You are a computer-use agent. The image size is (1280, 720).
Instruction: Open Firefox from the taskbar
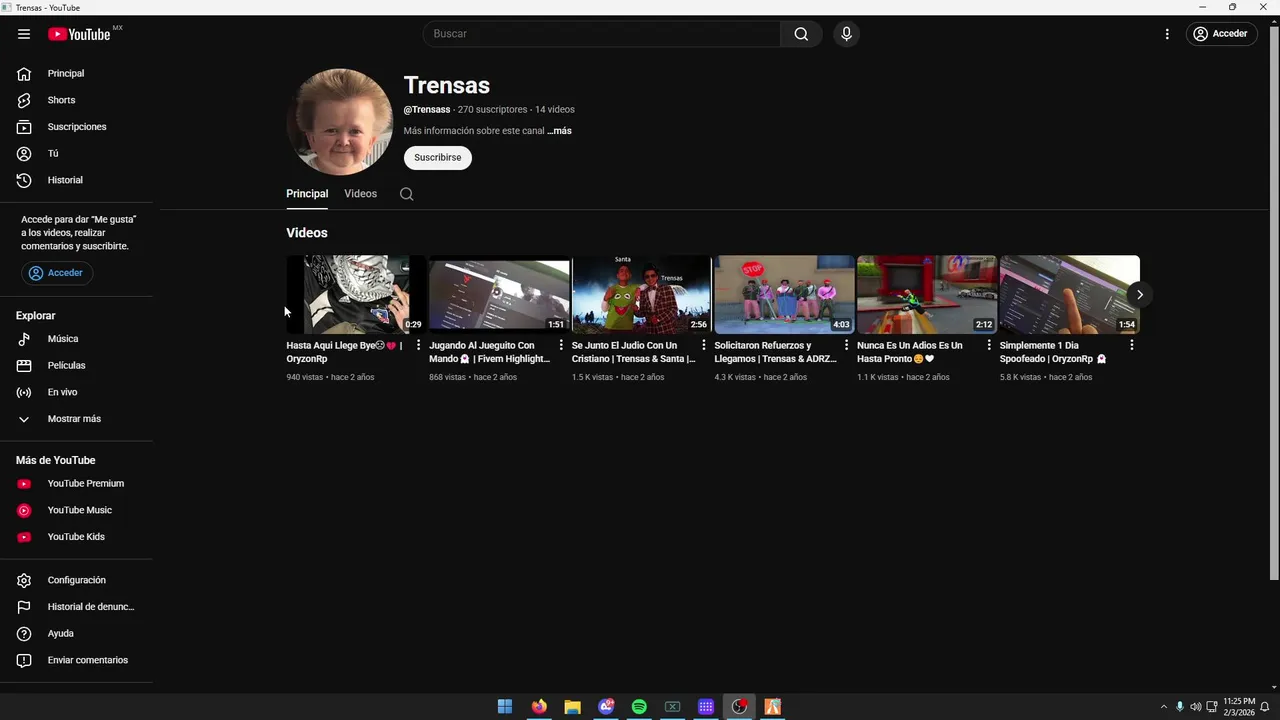539,707
